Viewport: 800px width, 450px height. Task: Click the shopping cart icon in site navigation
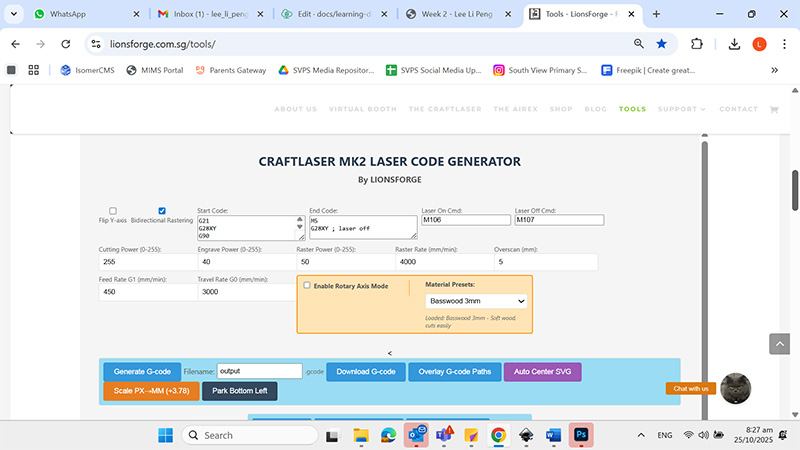pos(773,109)
